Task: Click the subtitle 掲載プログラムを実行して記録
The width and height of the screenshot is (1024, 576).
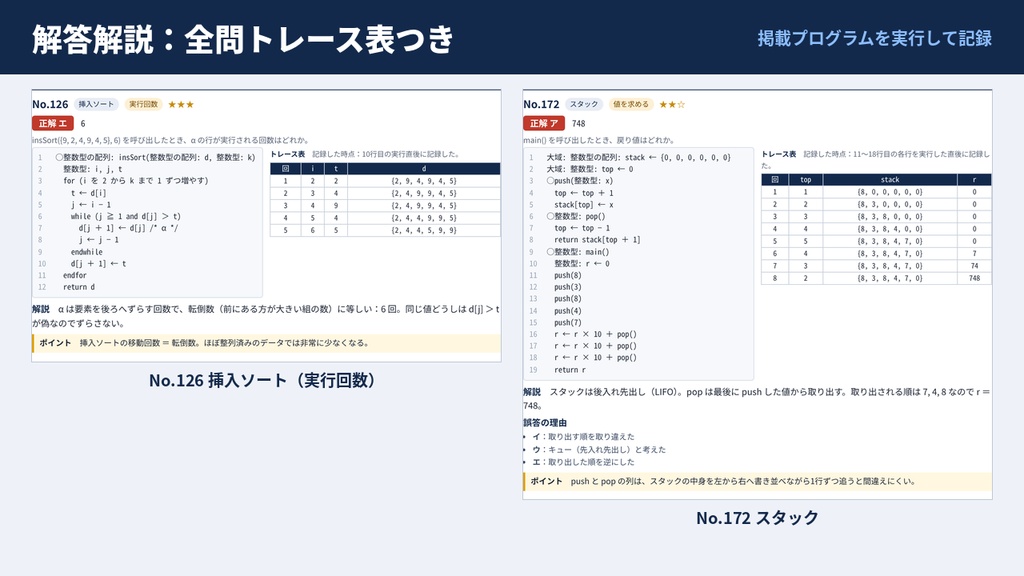Action: click(x=874, y=39)
